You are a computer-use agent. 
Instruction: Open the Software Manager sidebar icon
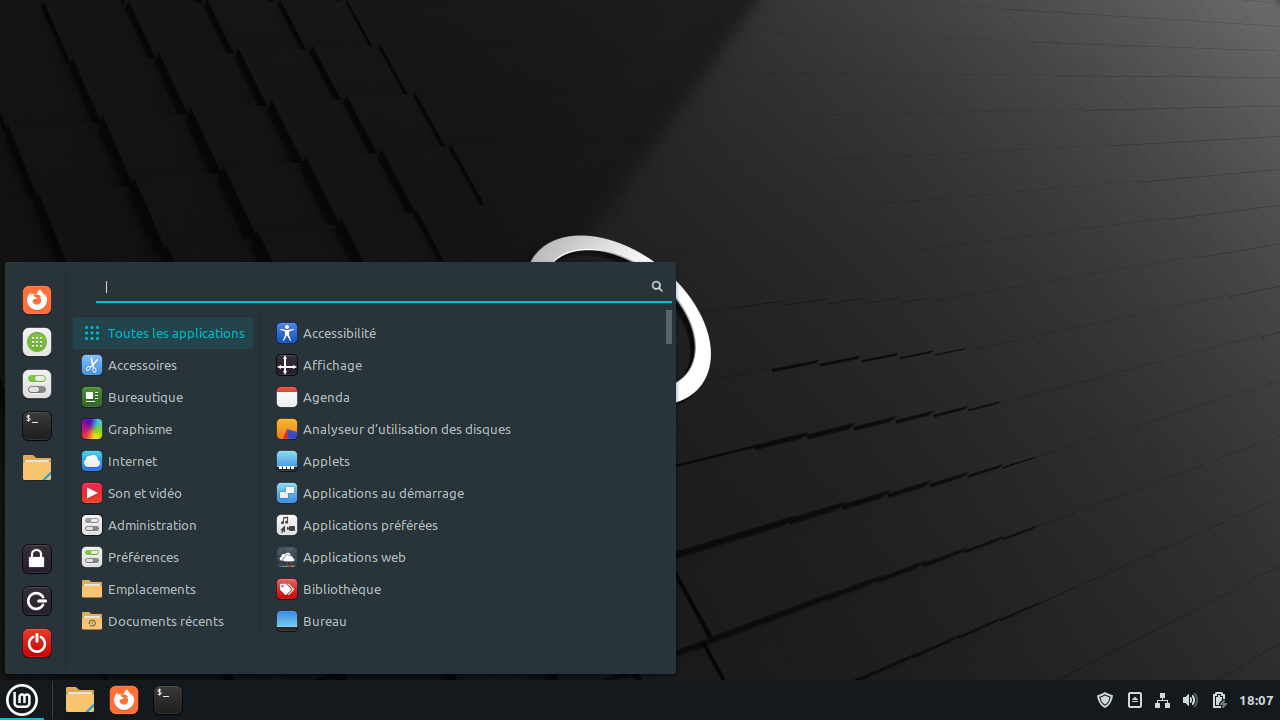[37, 341]
